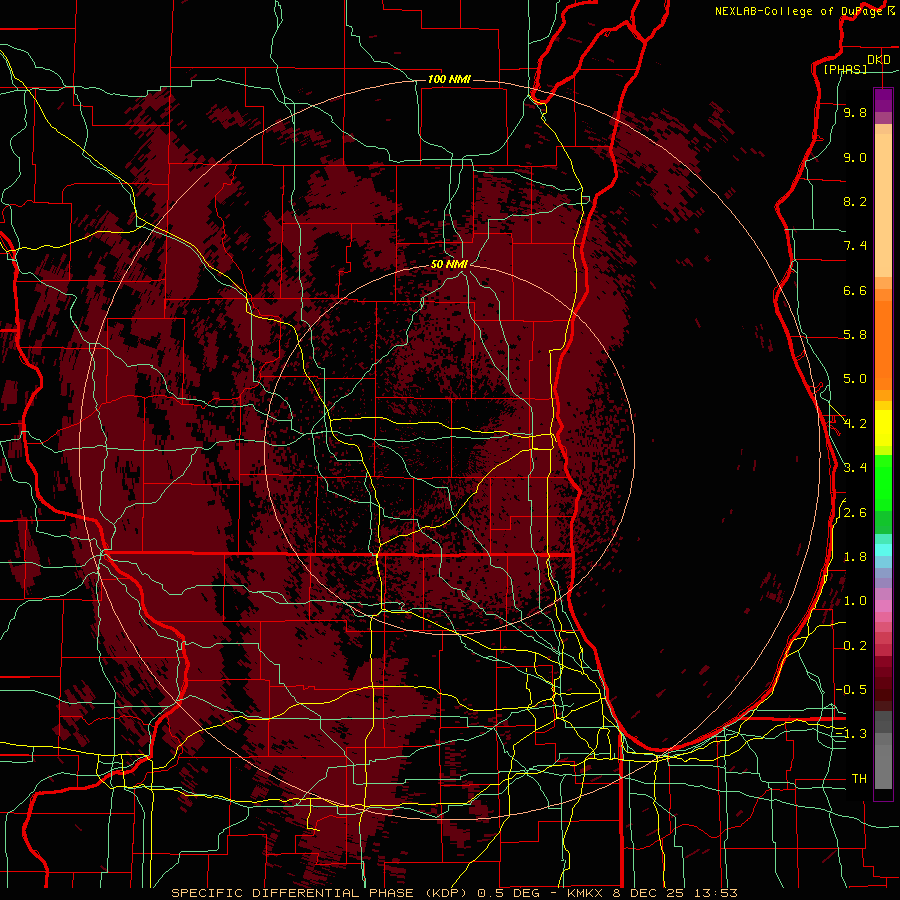Pick the yellow band on the color bar
The image size is (900, 900).
(883, 428)
